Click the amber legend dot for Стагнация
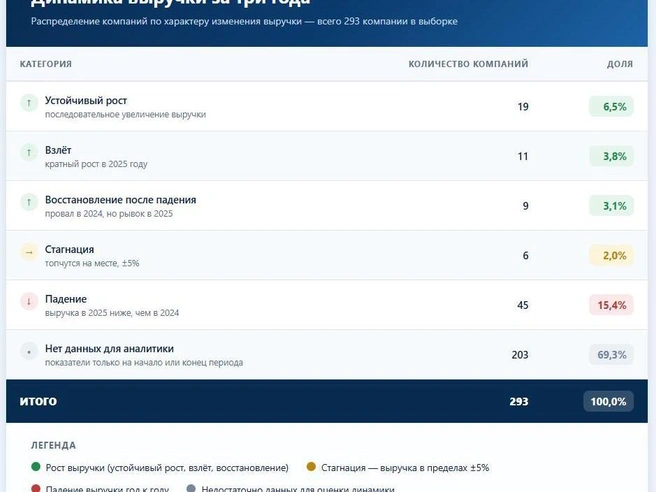 pyautogui.click(x=311, y=466)
